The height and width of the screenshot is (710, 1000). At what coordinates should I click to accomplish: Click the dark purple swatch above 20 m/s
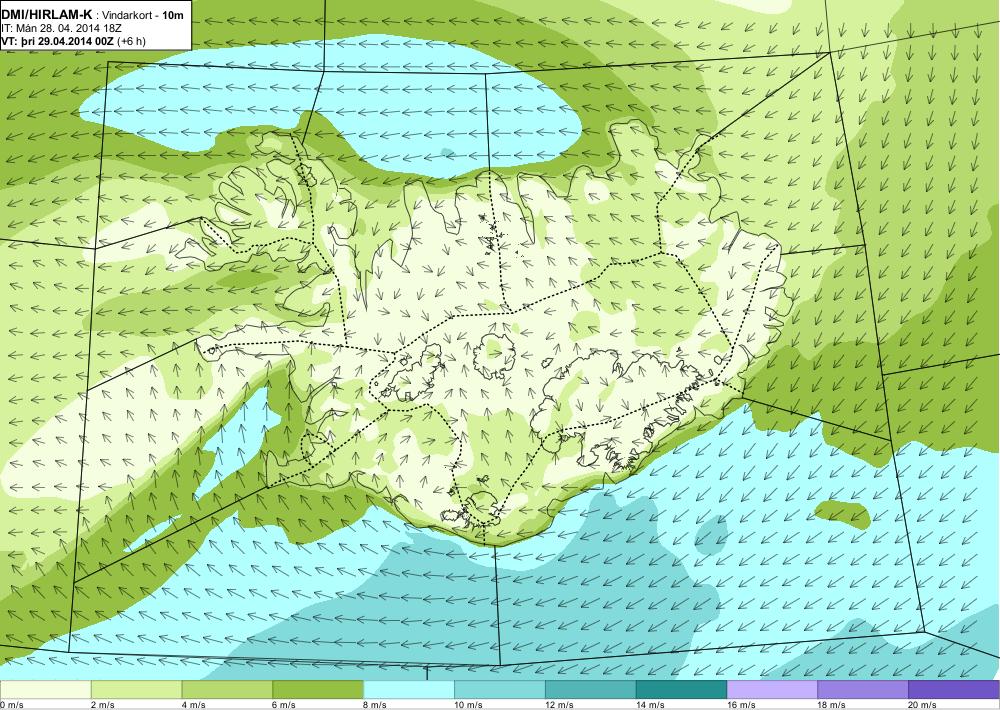point(954,690)
